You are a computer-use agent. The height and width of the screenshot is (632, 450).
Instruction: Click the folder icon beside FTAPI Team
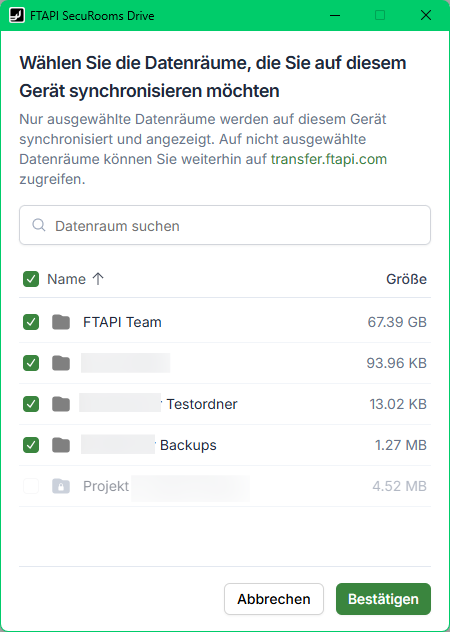coord(61,322)
